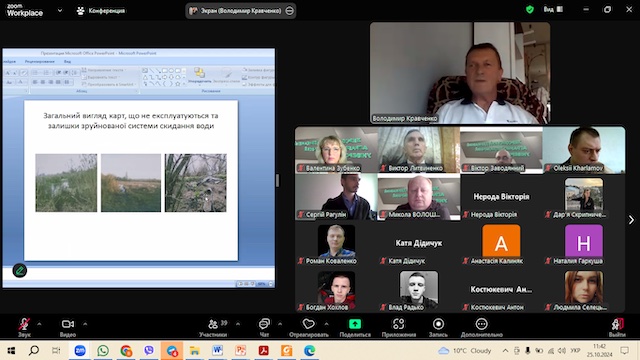Expand video options arrow next to Видео
This screenshot has width=640, height=360.
[85, 324]
